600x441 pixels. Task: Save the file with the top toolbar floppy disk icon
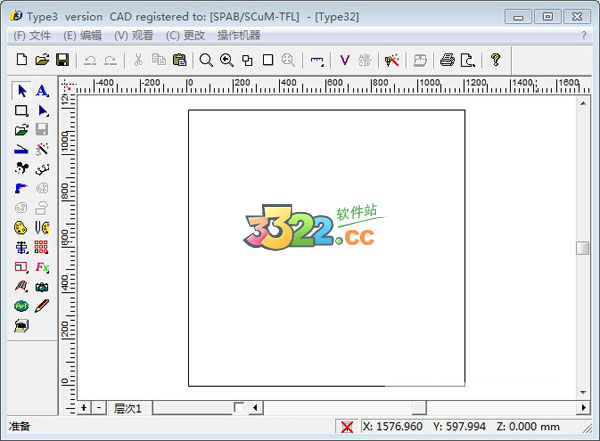click(62, 60)
